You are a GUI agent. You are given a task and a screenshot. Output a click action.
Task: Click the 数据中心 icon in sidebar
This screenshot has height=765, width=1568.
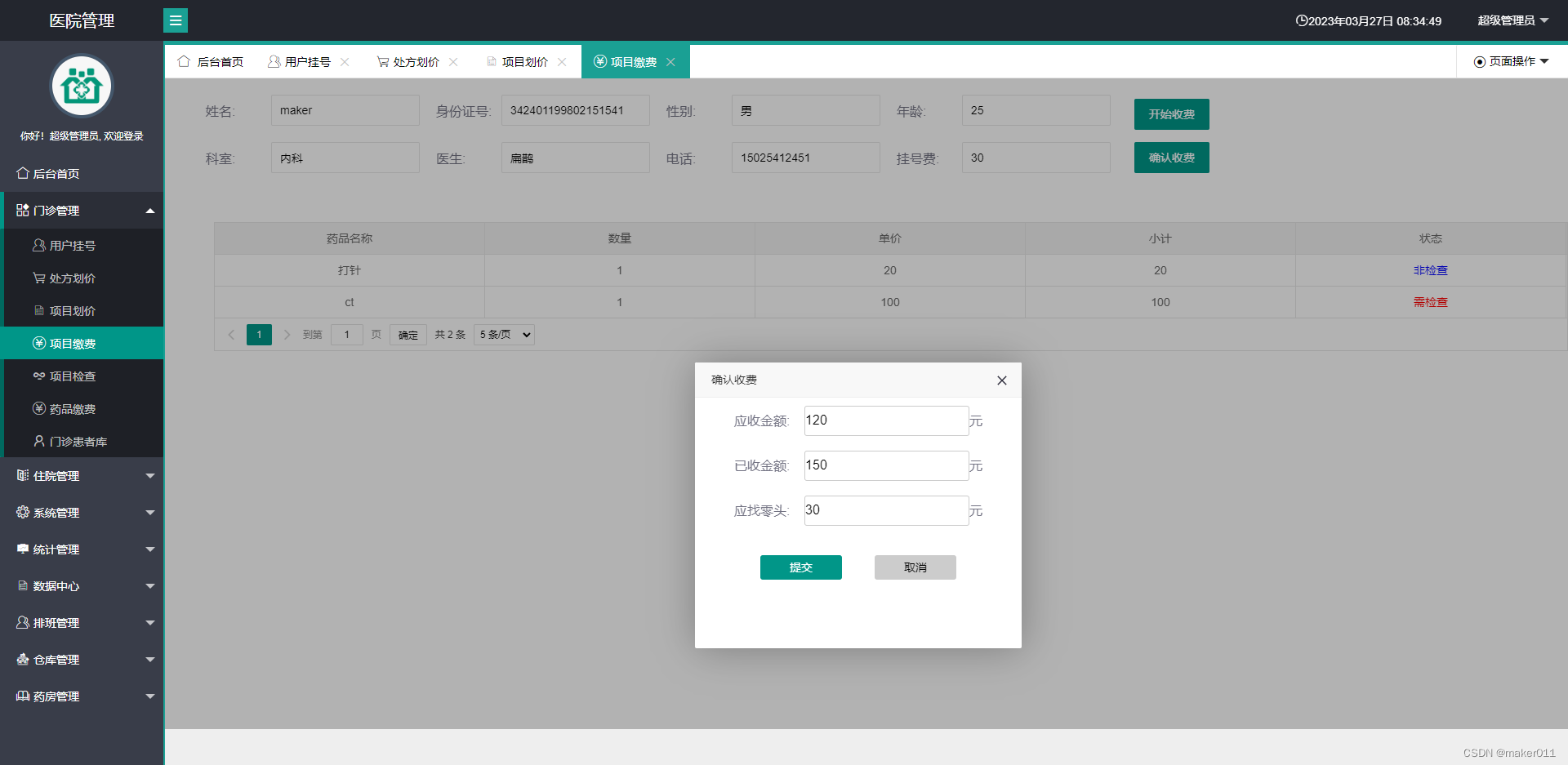point(23,585)
